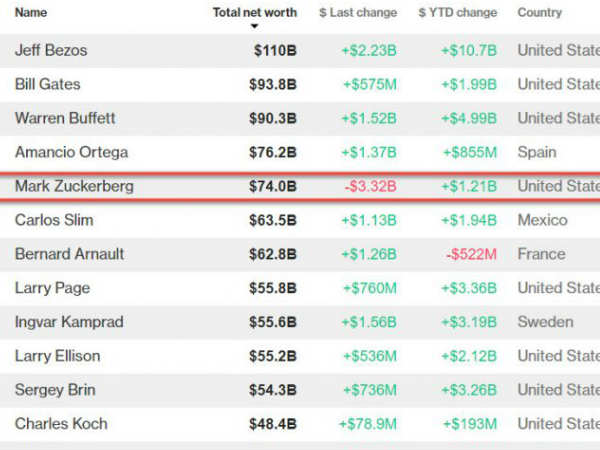
Task: Open Charles Koch profile
Action: point(62,424)
